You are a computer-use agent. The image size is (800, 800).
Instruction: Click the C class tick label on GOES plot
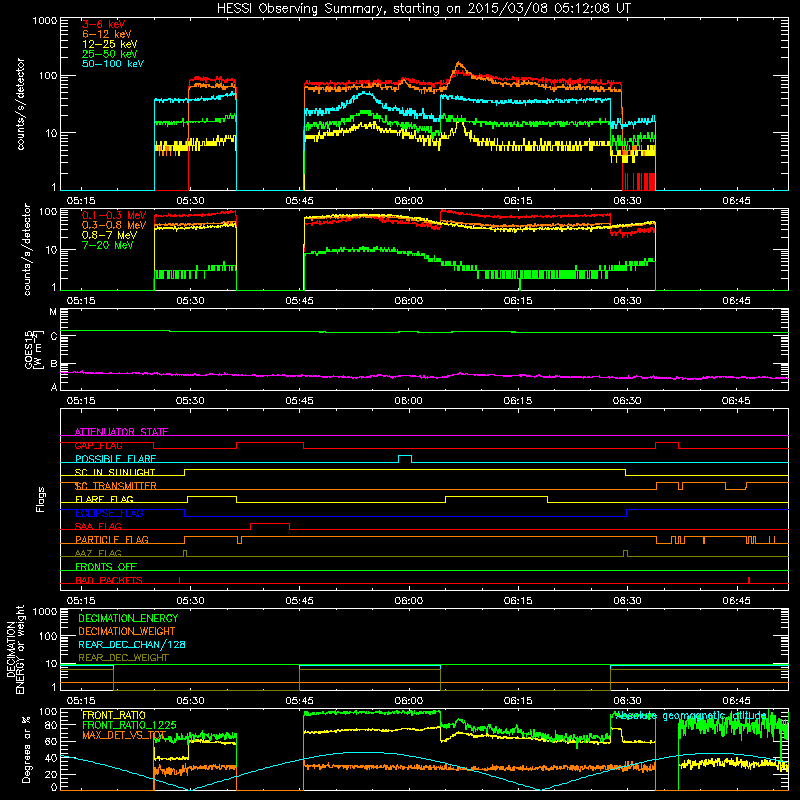(x=54, y=337)
